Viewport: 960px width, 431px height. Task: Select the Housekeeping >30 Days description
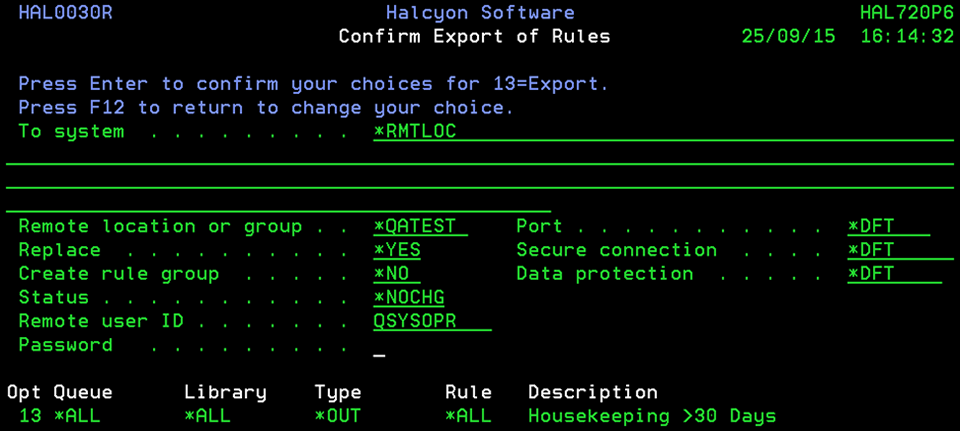[652, 416]
